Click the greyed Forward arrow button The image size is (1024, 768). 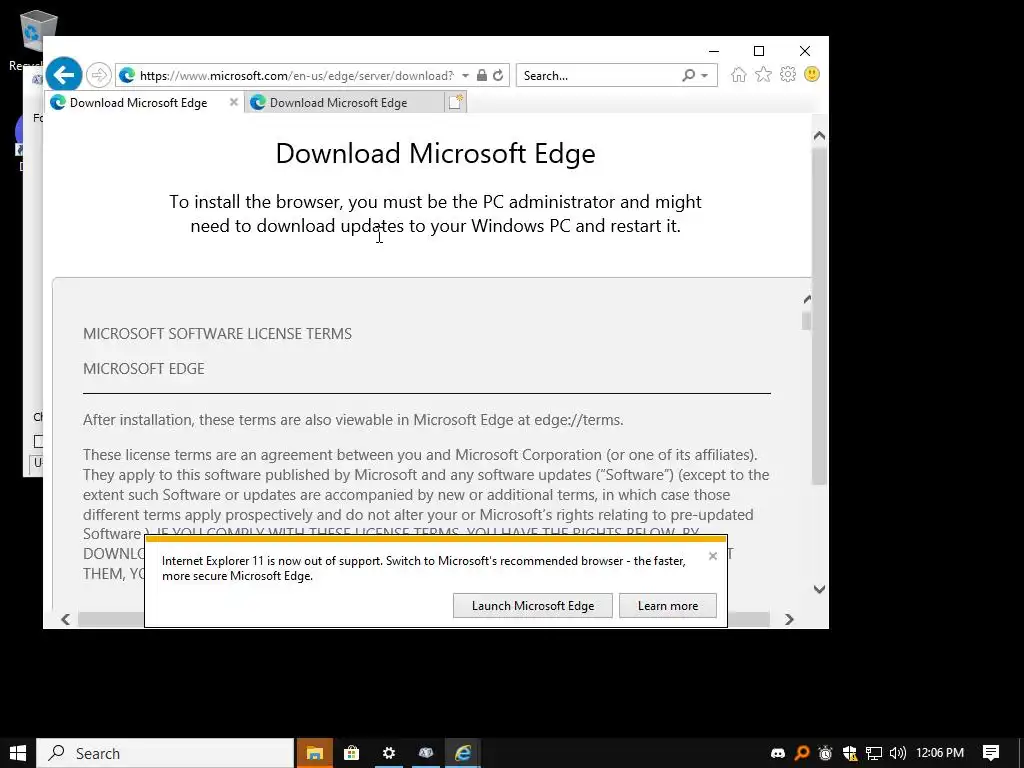coord(99,75)
